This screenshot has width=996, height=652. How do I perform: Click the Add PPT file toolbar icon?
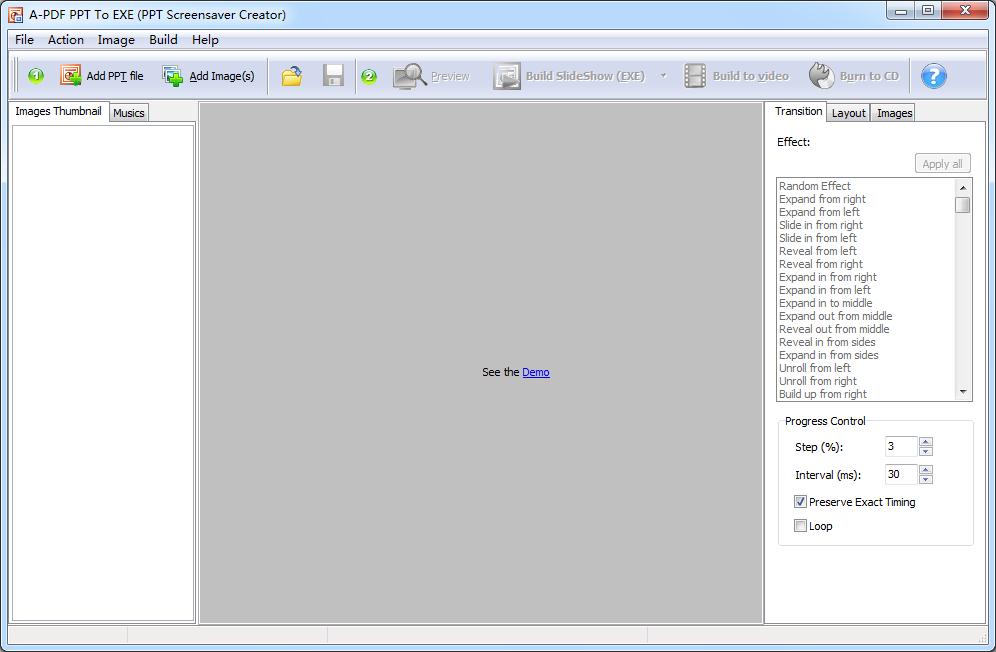tap(71, 76)
